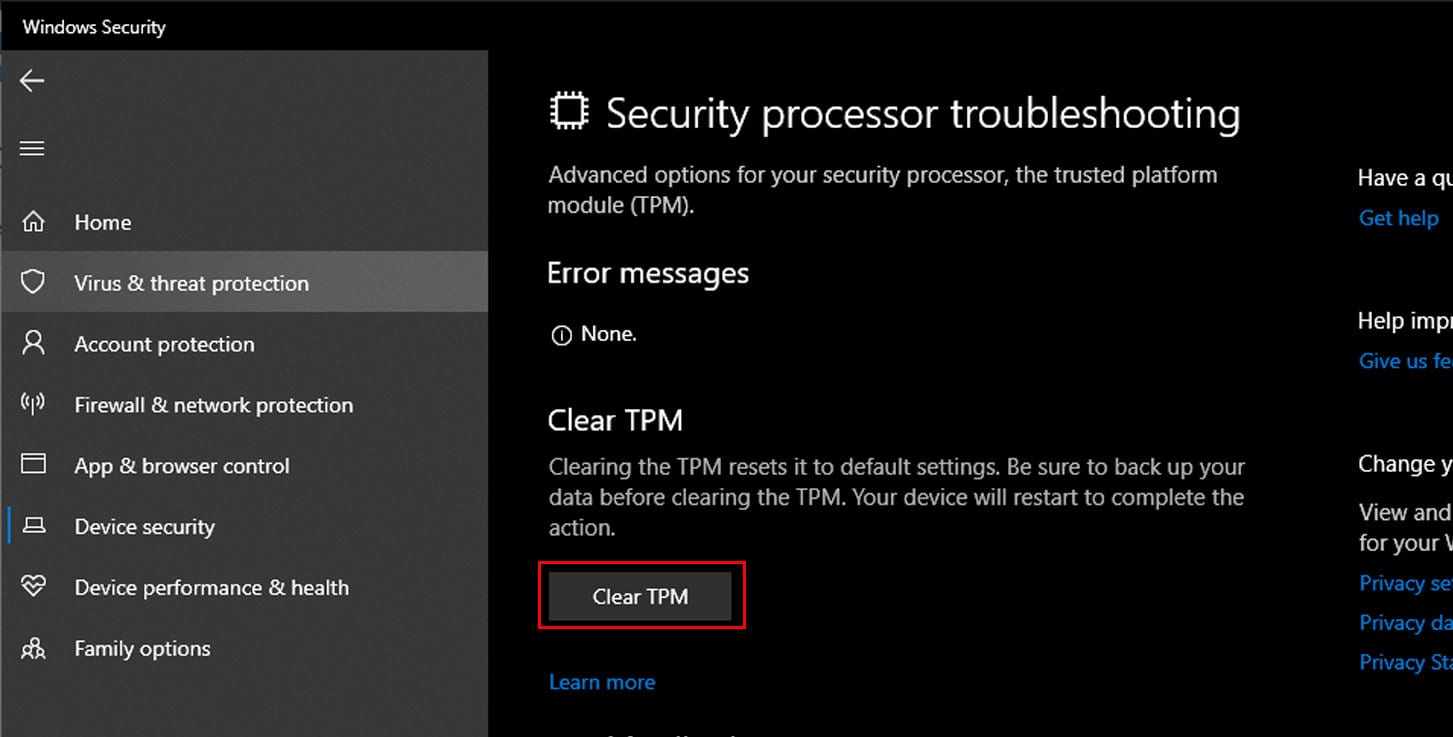Open the Account protection menu item
The height and width of the screenshot is (737, 1453).
pos(244,344)
